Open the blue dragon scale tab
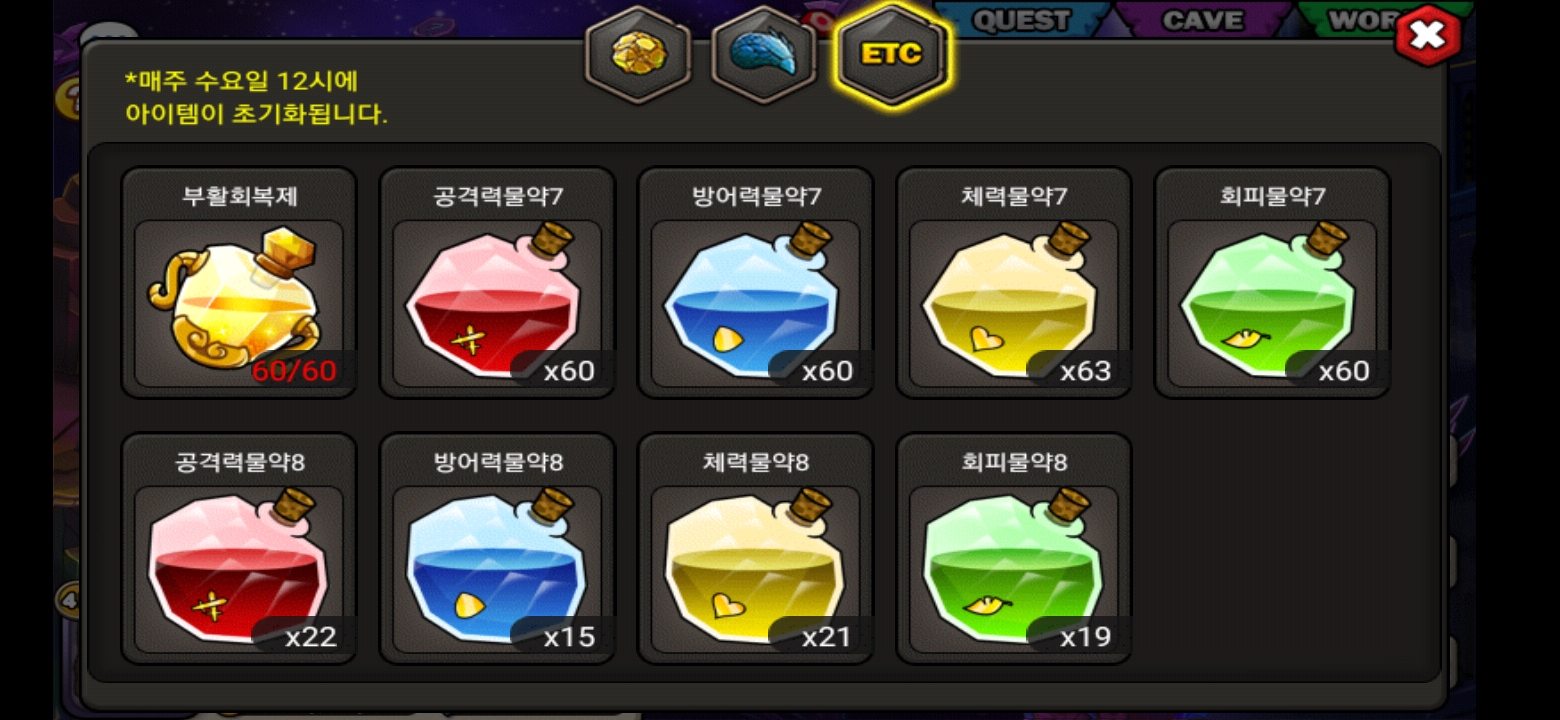The height and width of the screenshot is (720, 1560). coord(764,54)
